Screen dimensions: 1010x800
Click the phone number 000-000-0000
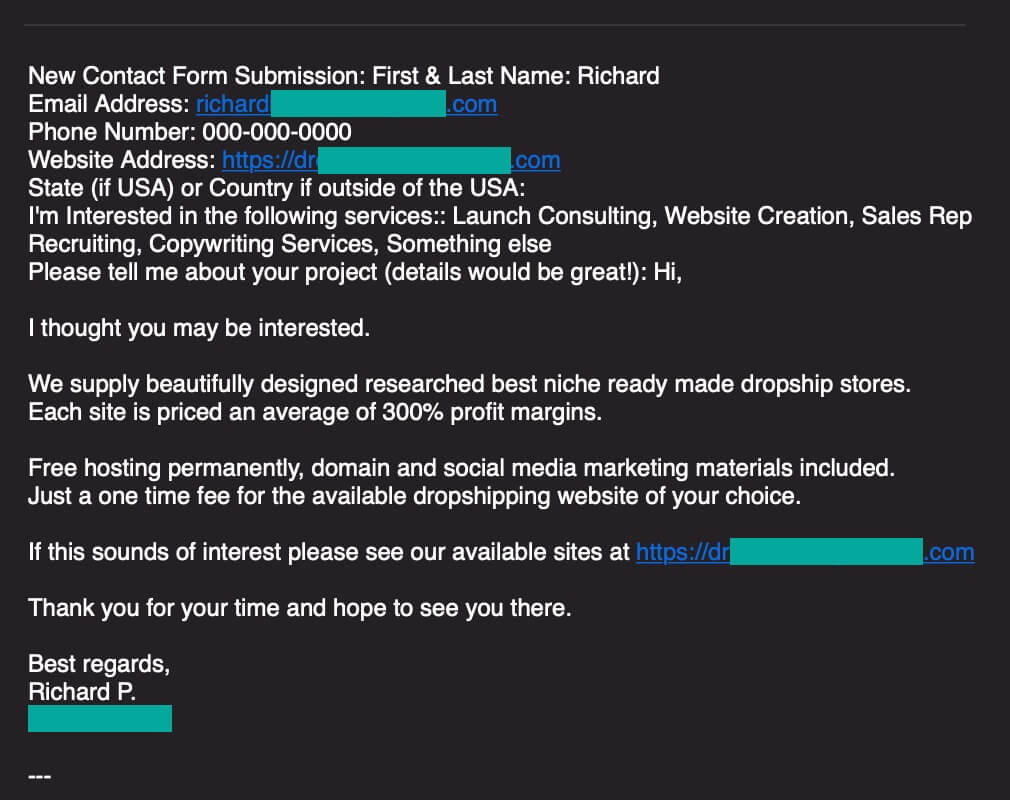(x=277, y=132)
